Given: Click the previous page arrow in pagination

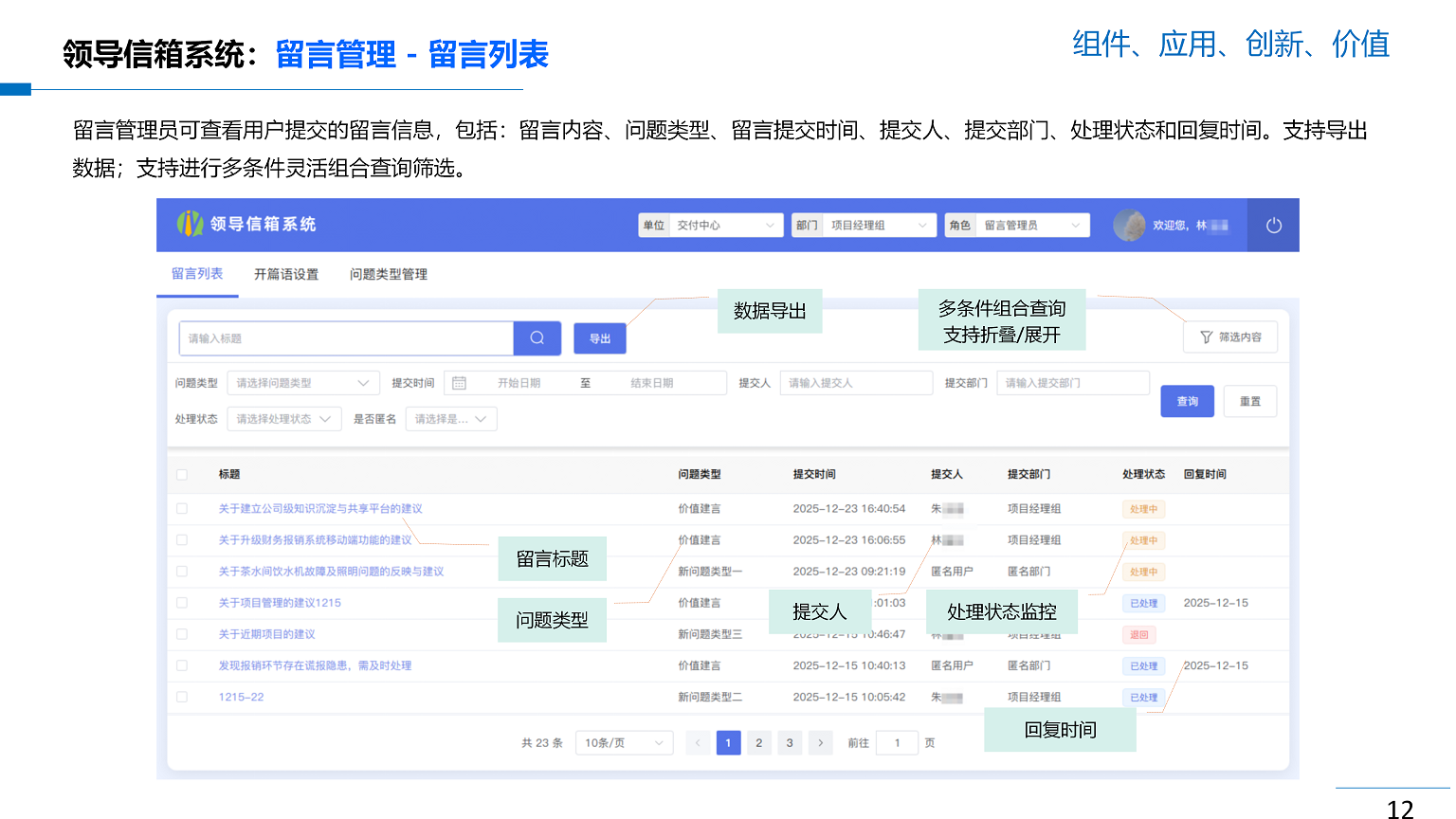Looking at the screenshot, I should 699,743.
